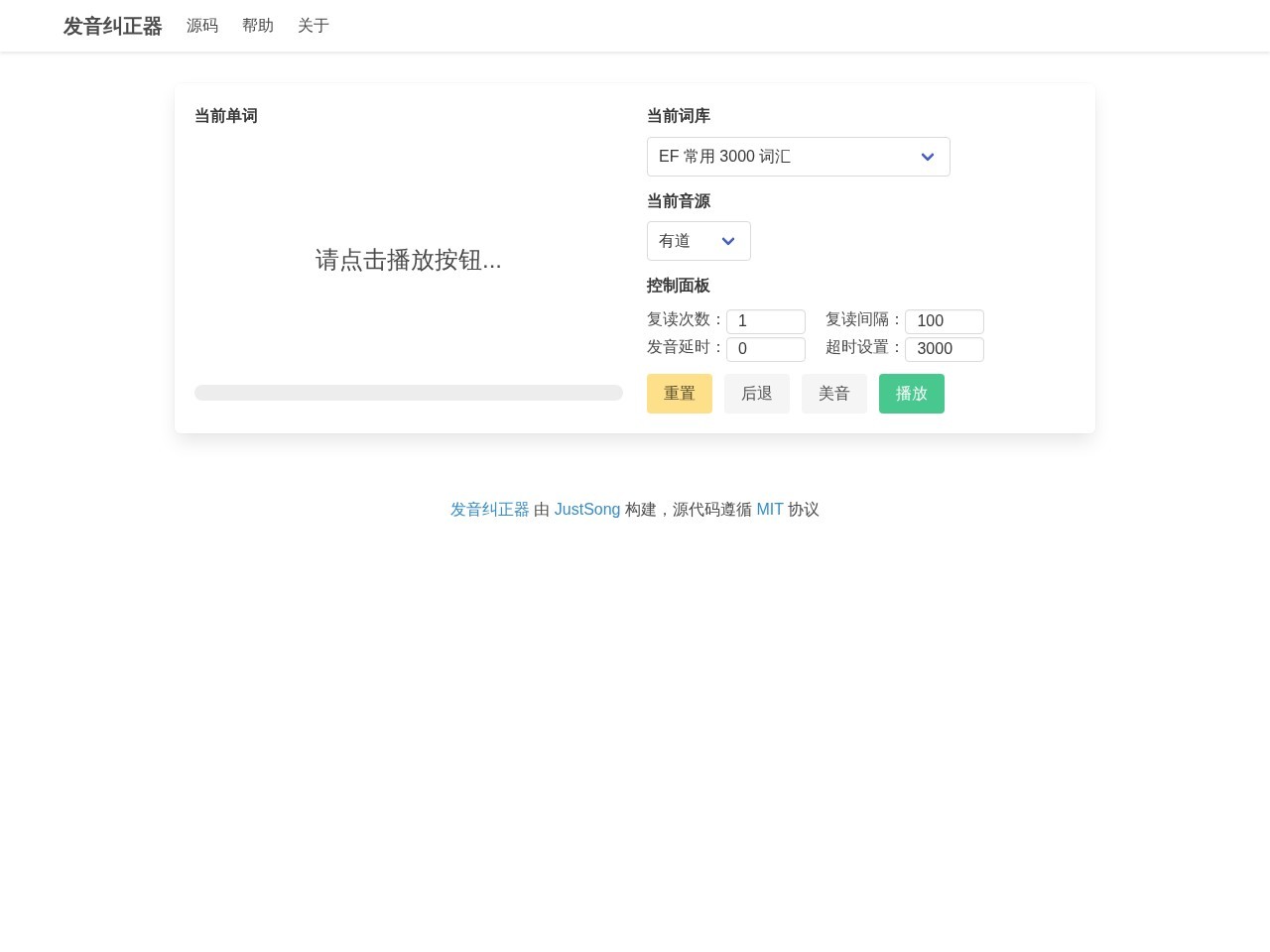Open the 源码 source code page
This screenshot has height=952, width=1270.
pos(202,25)
